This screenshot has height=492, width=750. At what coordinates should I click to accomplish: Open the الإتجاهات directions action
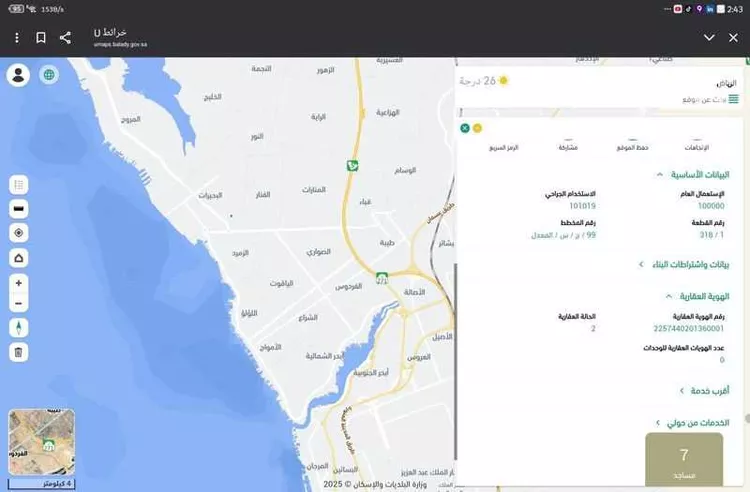pos(696,146)
